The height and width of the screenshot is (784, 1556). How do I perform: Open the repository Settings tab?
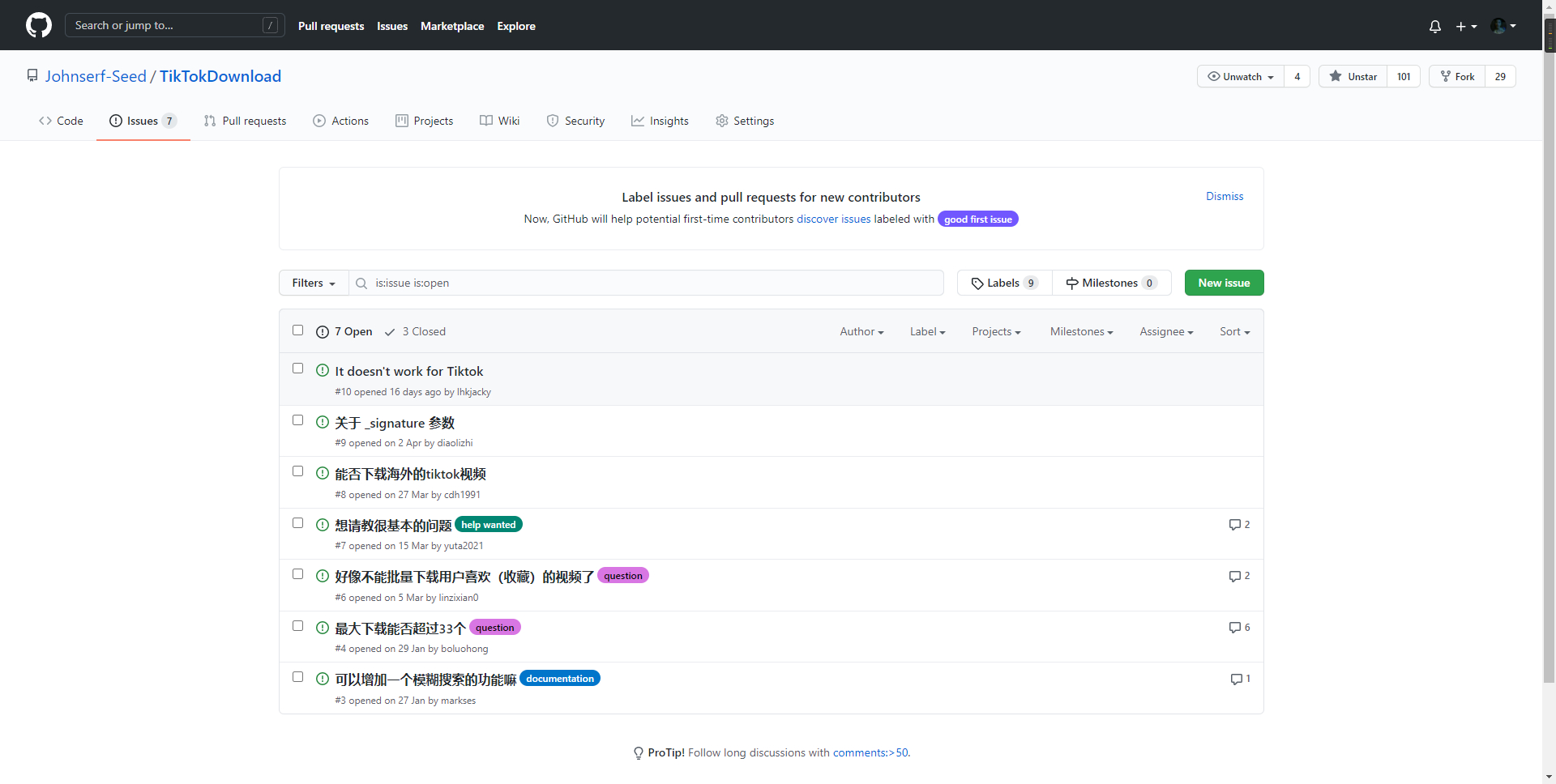click(745, 121)
